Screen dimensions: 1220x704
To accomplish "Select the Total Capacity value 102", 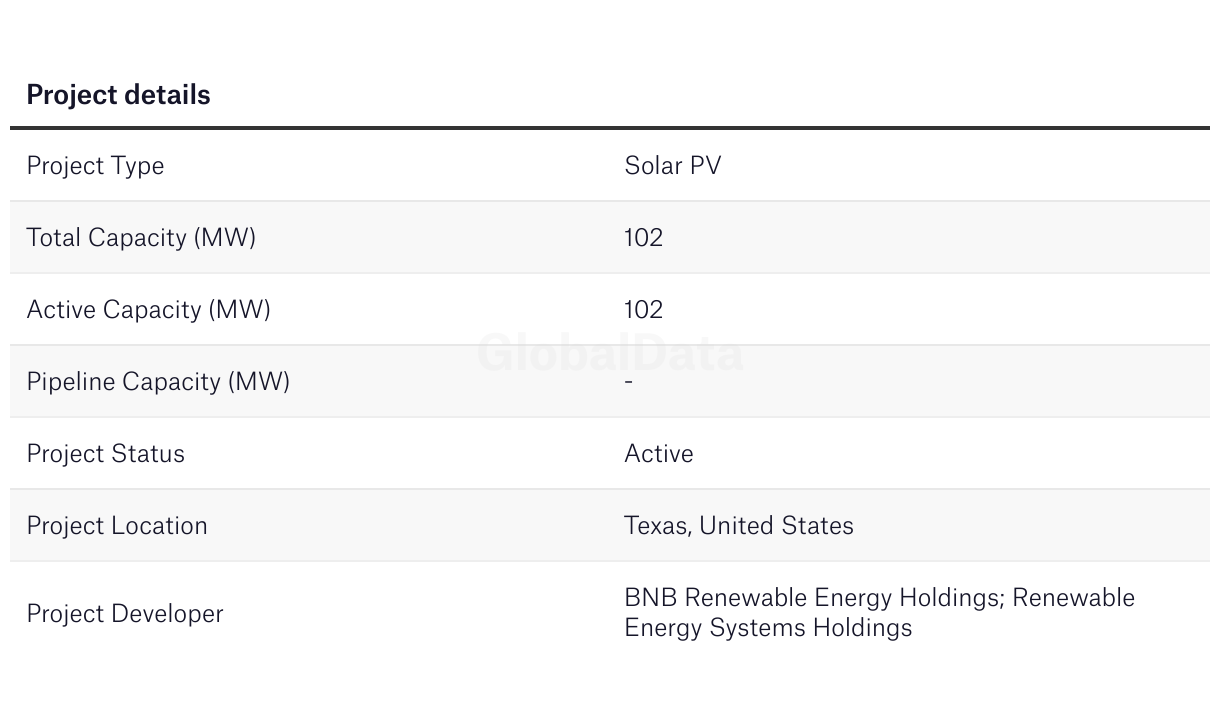I will pyautogui.click(x=643, y=238).
